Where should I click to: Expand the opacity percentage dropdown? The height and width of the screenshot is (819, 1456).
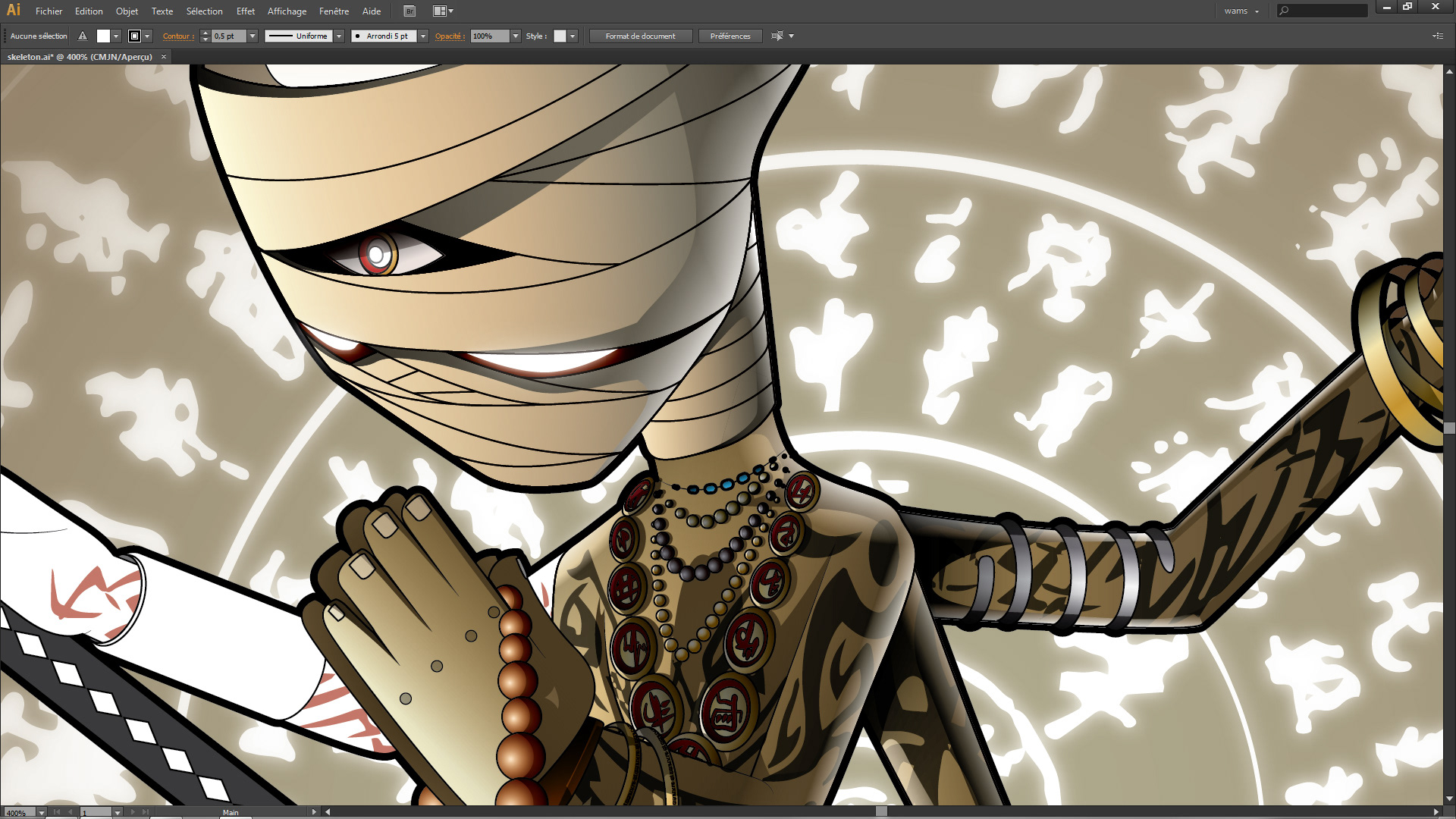[x=516, y=36]
